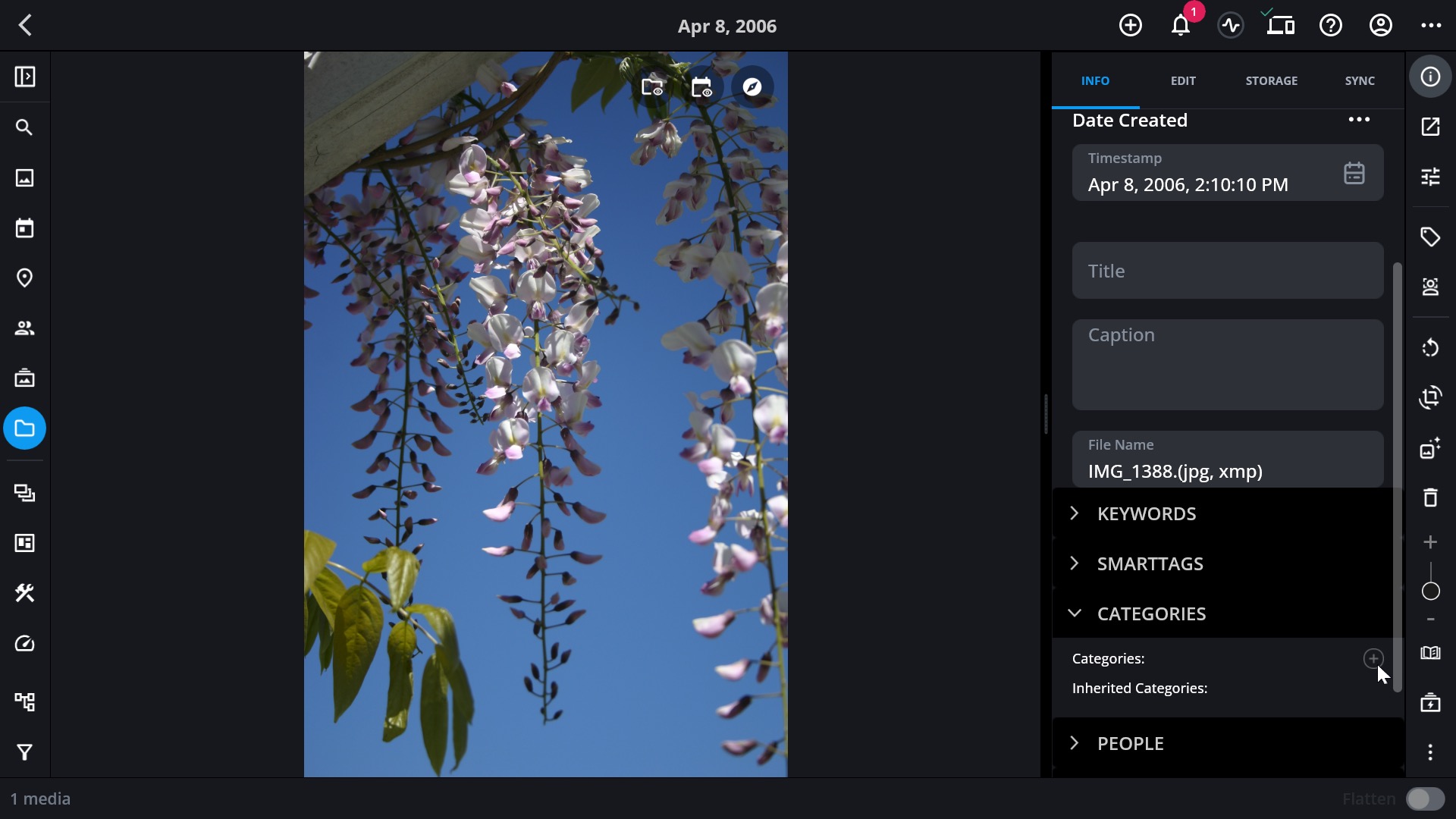The width and height of the screenshot is (1456, 819).
Task: Open the photos view icon in sidebar
Action: pyautogui.click(x=25, y=177)
